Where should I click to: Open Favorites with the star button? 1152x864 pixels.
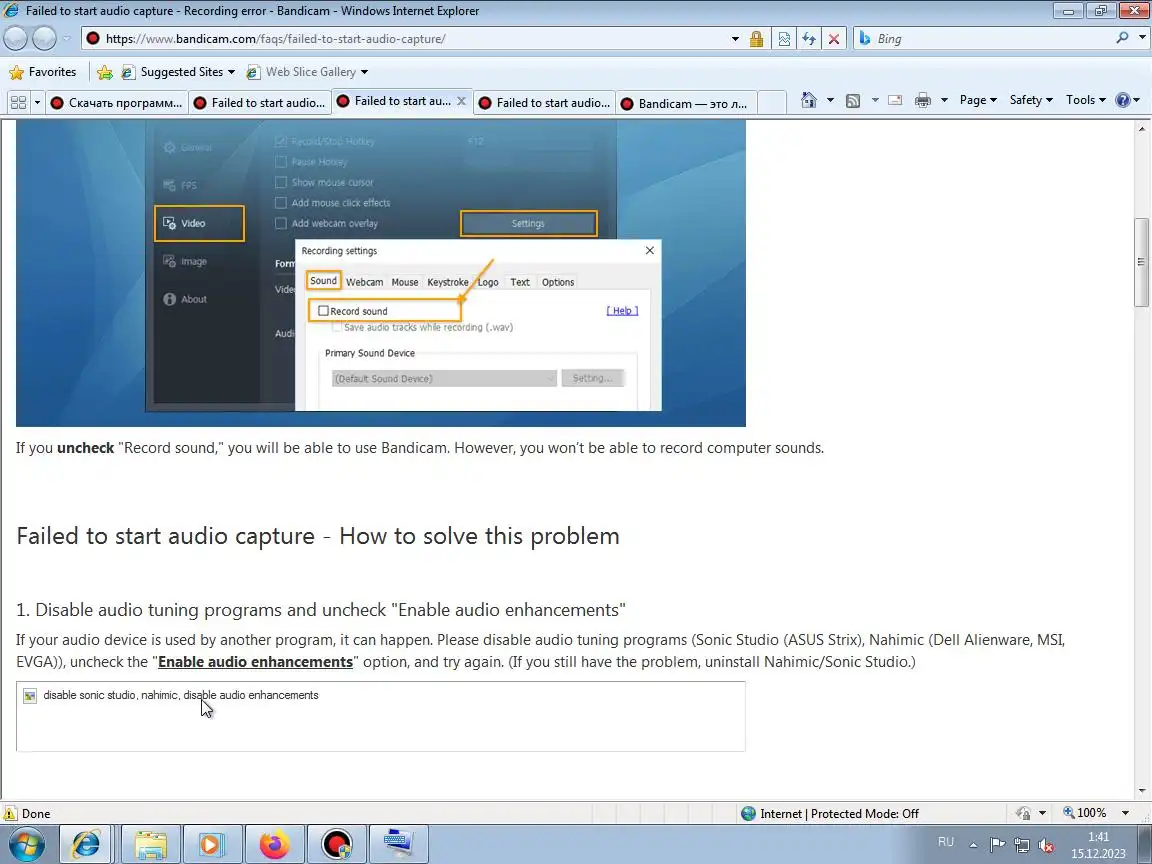43,72
